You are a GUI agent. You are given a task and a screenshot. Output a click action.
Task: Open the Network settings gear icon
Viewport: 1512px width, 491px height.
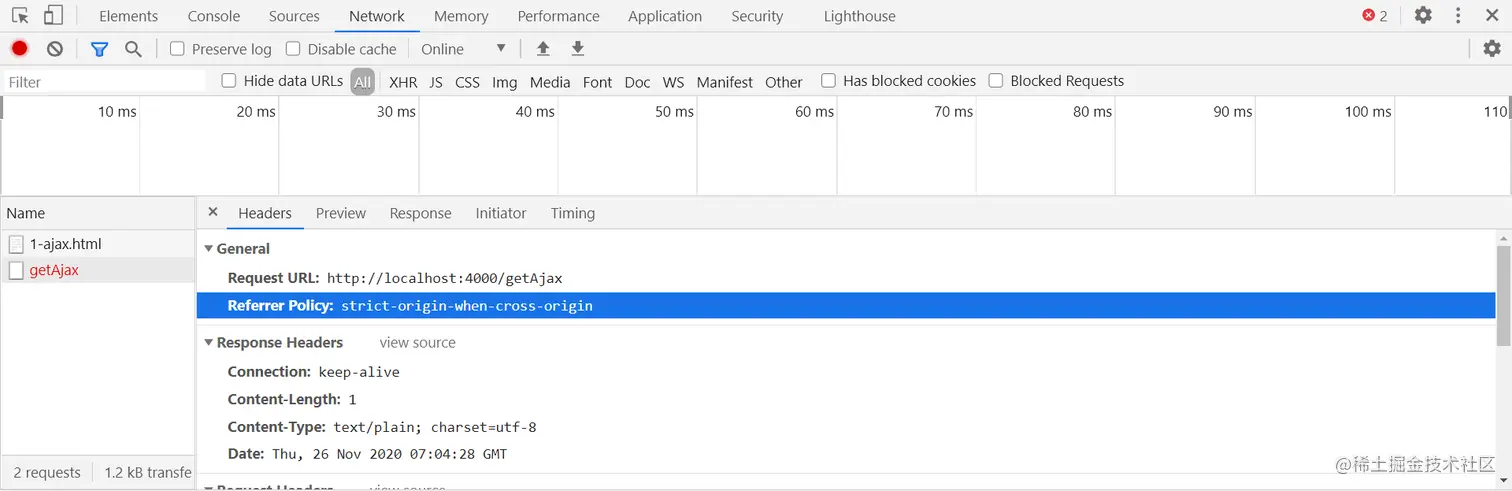coord(1492,48)
